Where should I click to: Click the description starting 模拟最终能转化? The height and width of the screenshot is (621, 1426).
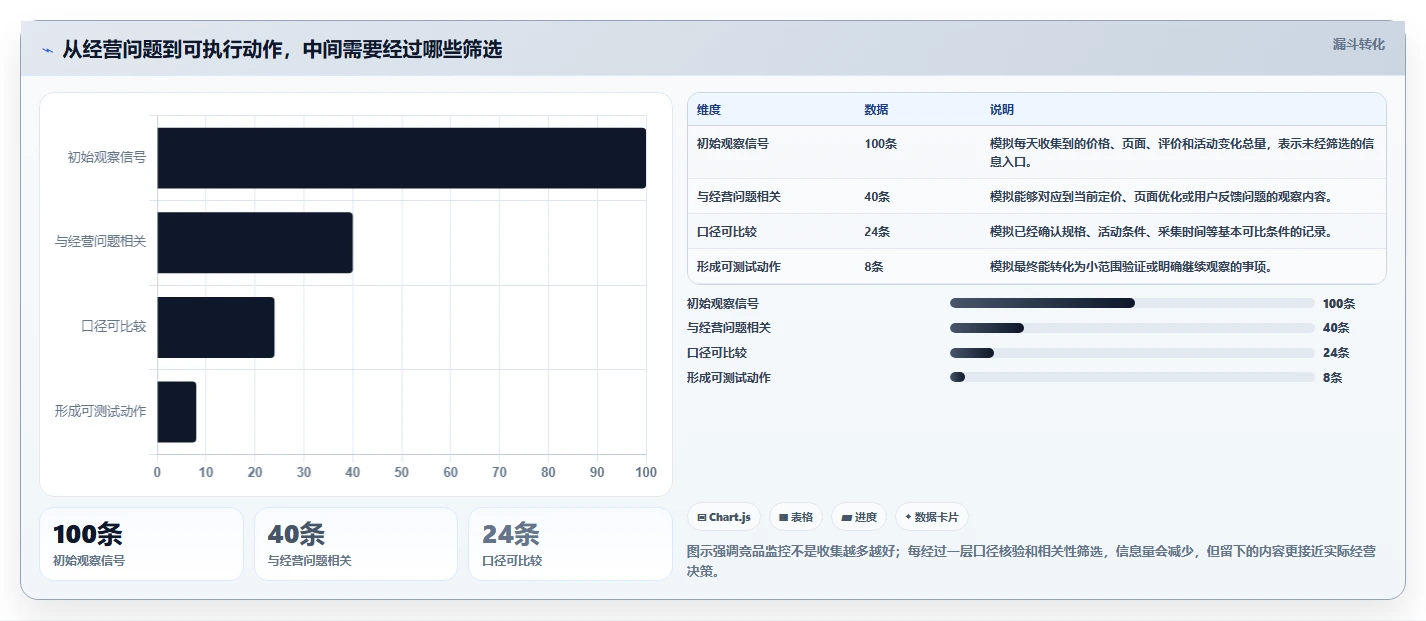point(1131,267)
